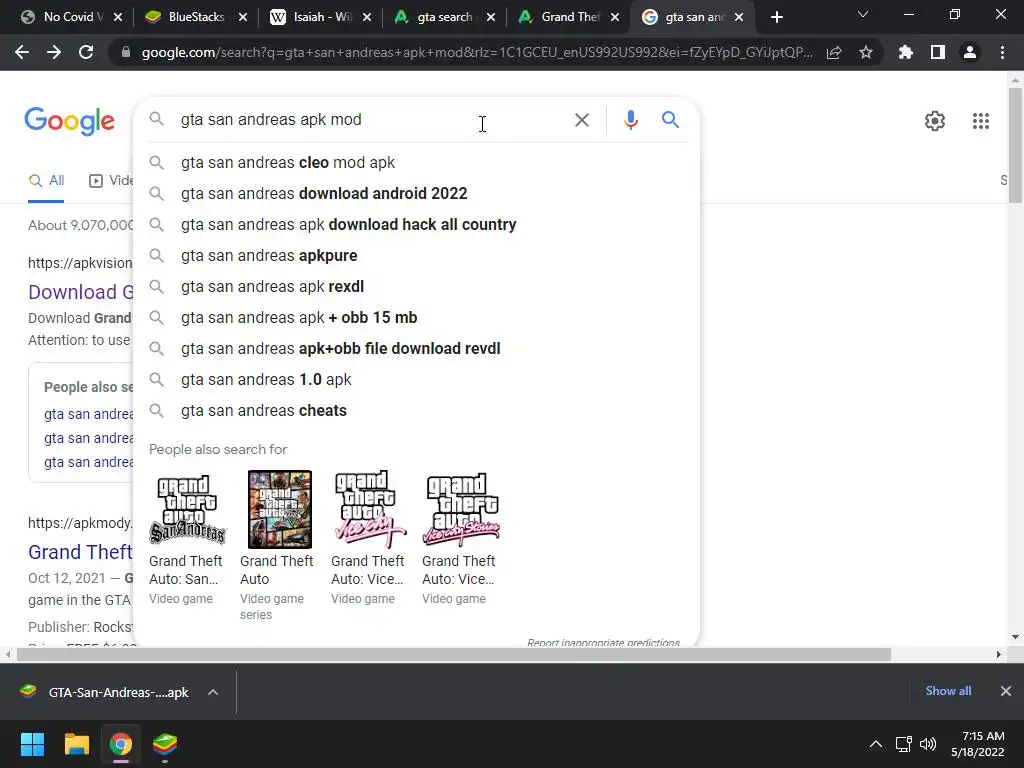Choose suggestion gta san andreas cheats
The width and height of the screenshot is (1024, 768).
click(416, 411)
